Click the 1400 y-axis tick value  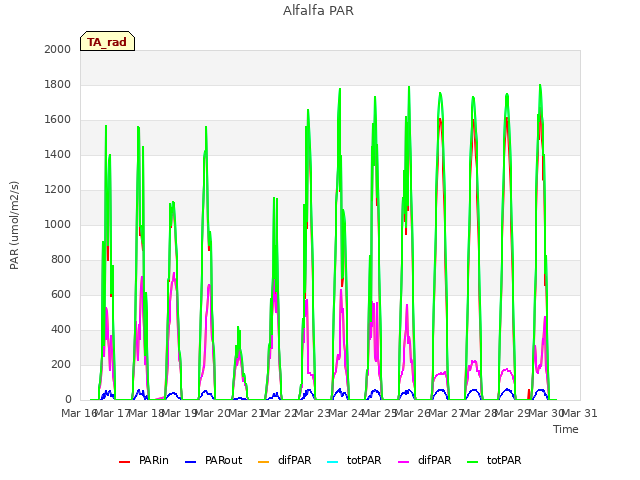(58, 154)
